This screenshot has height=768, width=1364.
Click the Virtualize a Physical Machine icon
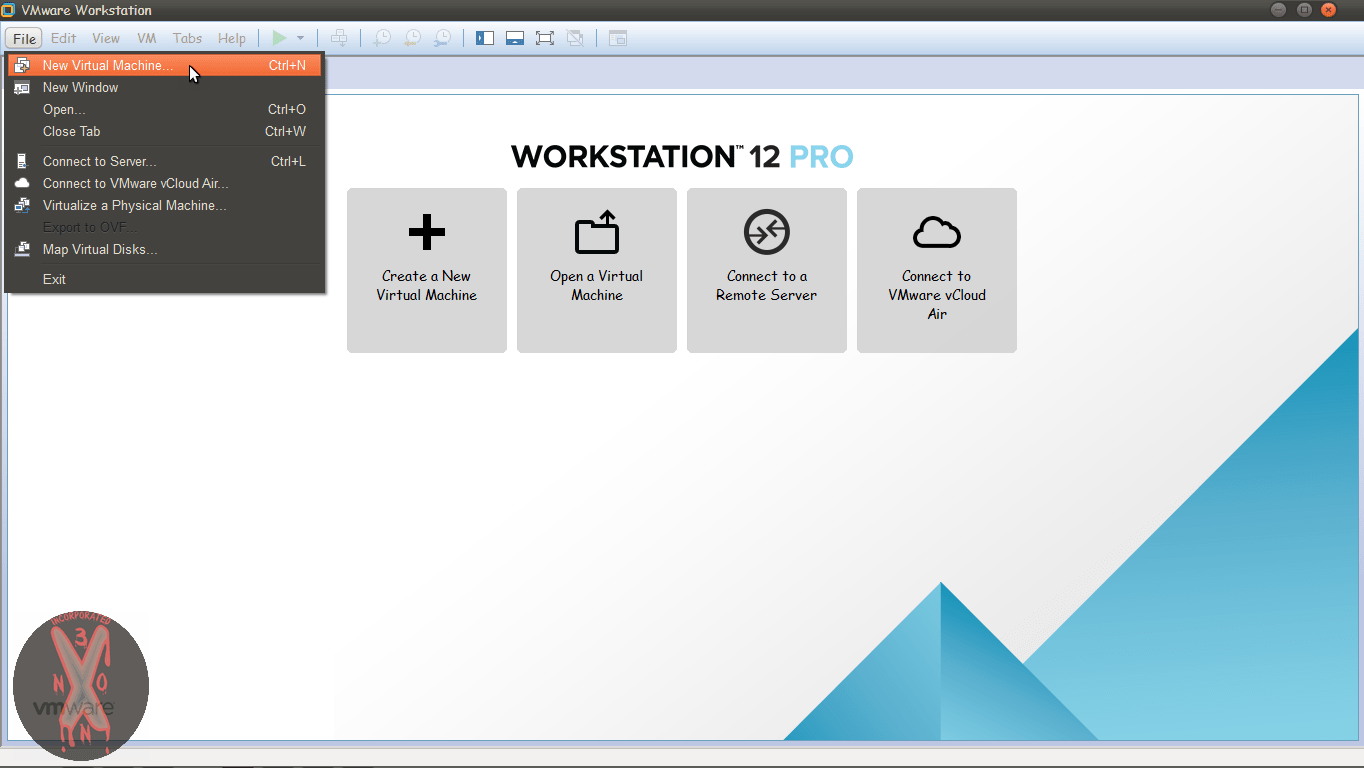point(22,205)
